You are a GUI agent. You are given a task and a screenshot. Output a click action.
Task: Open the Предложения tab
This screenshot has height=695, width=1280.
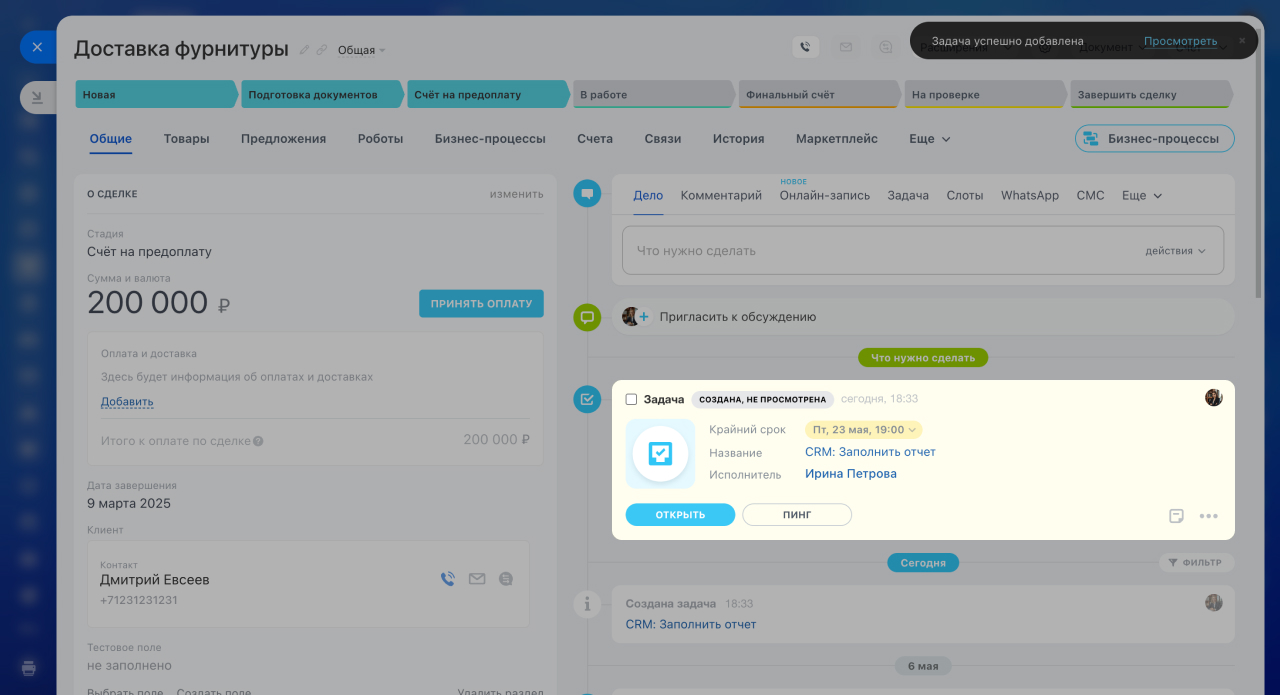[x=284, y=139]
